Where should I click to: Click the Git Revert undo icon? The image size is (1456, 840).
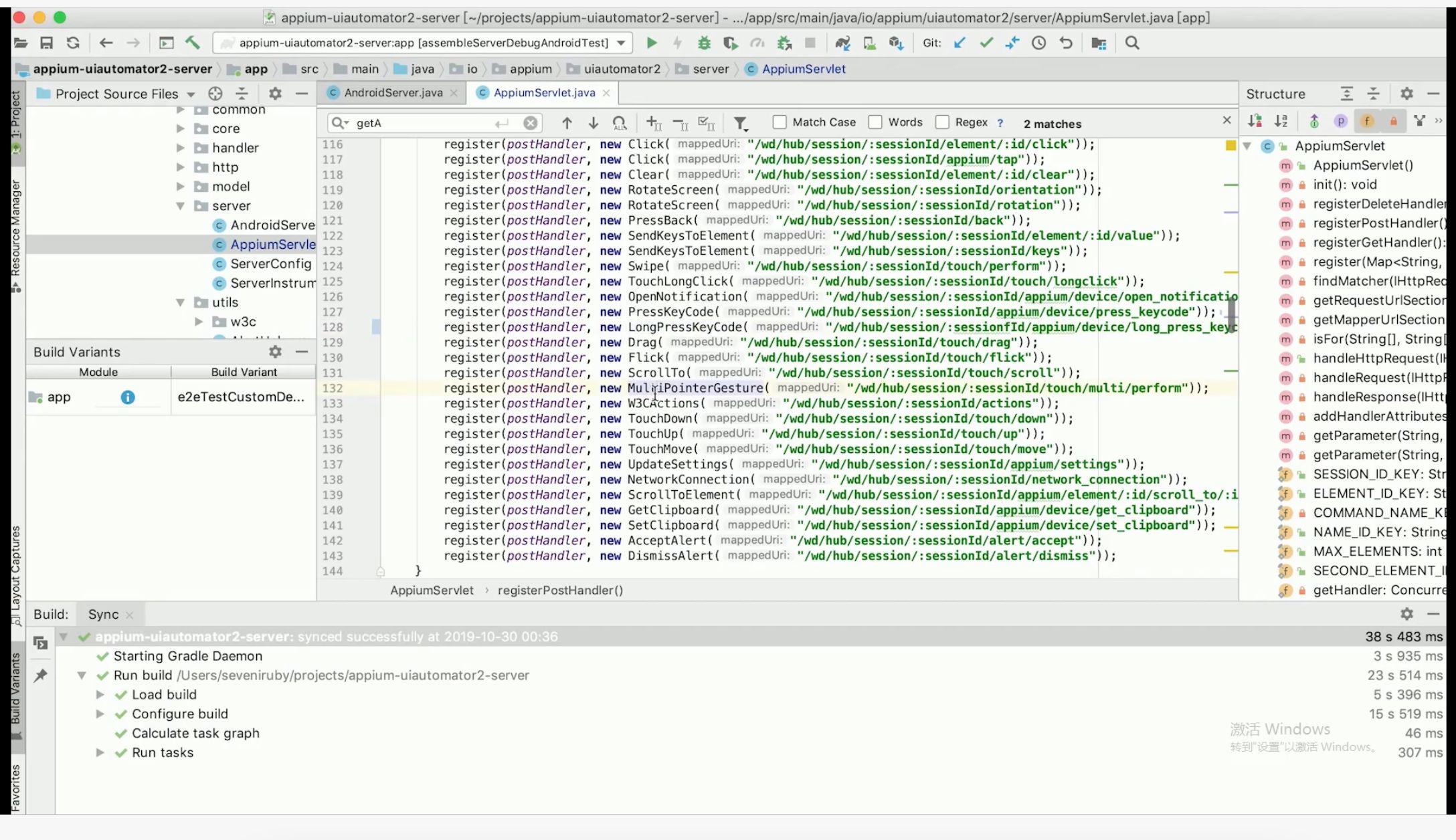1066,43
